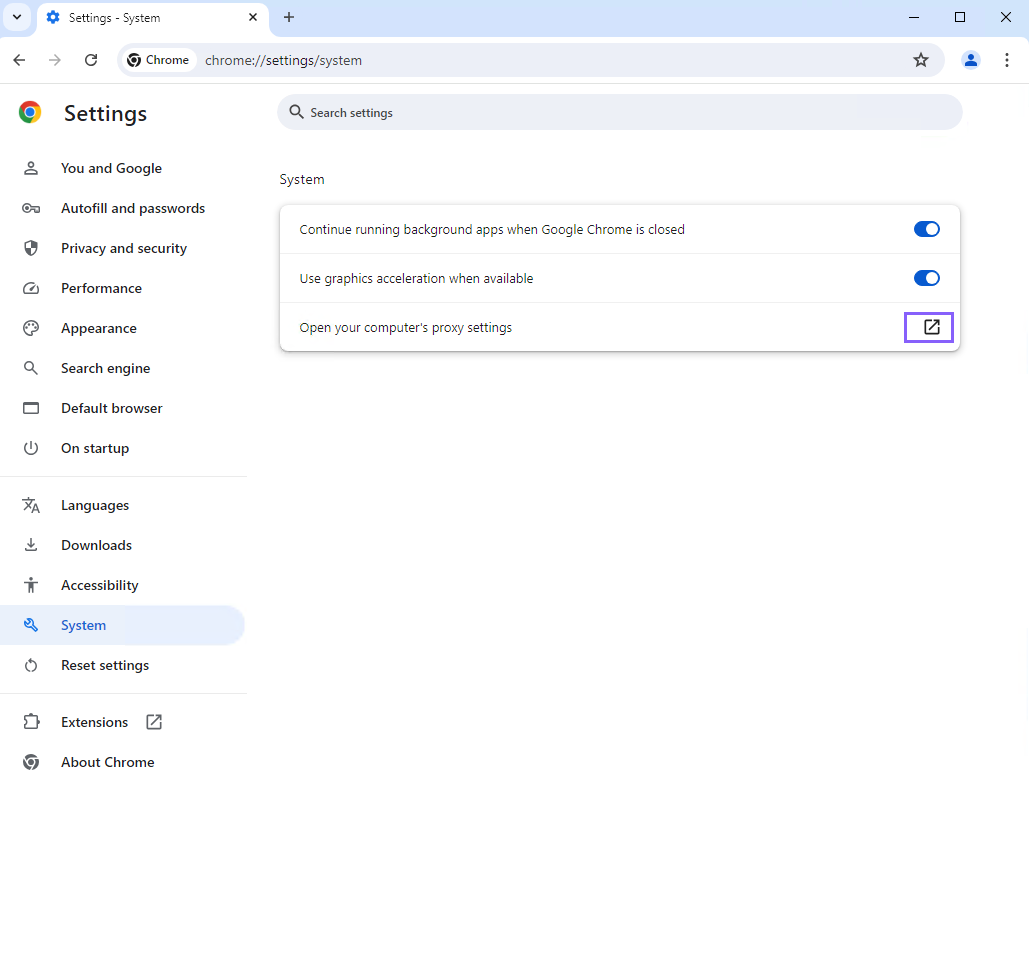1029x968 pixels.
Task: Open the Chrome three-dot menu
Action: [1007, 60]
